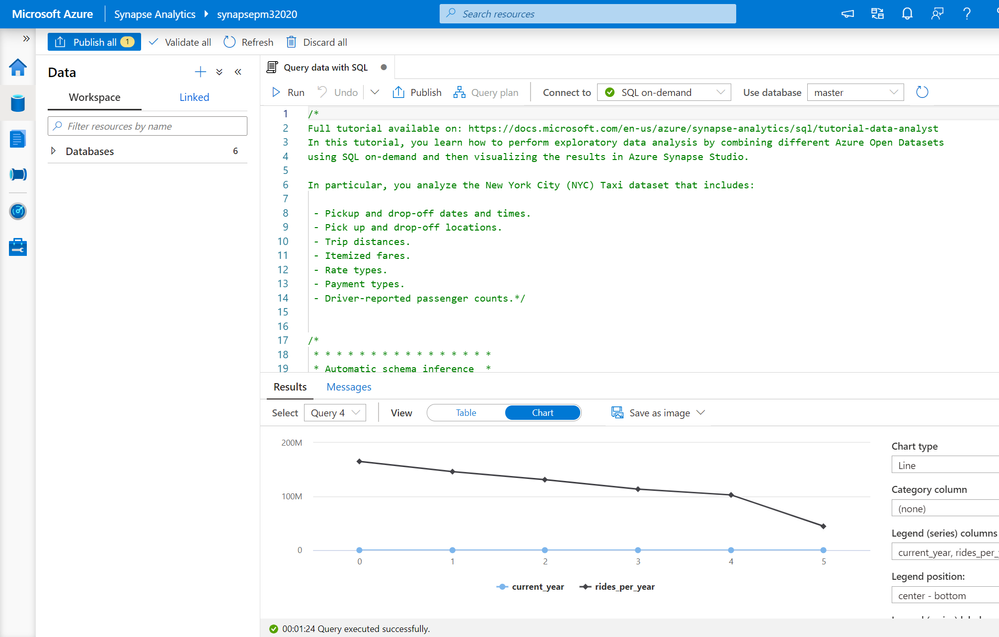Open Connect to SQL on-demand dropdown
999x637 pixels.
(664, 92)
